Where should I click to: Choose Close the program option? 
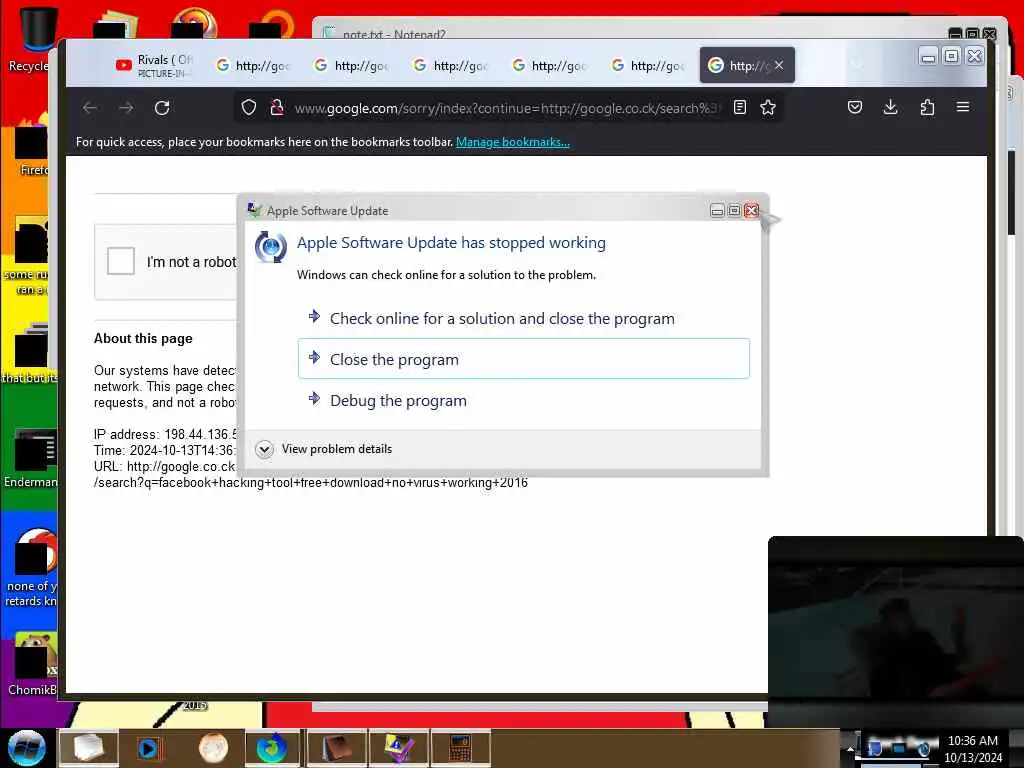pyautogui.click(x=524, y=359)
